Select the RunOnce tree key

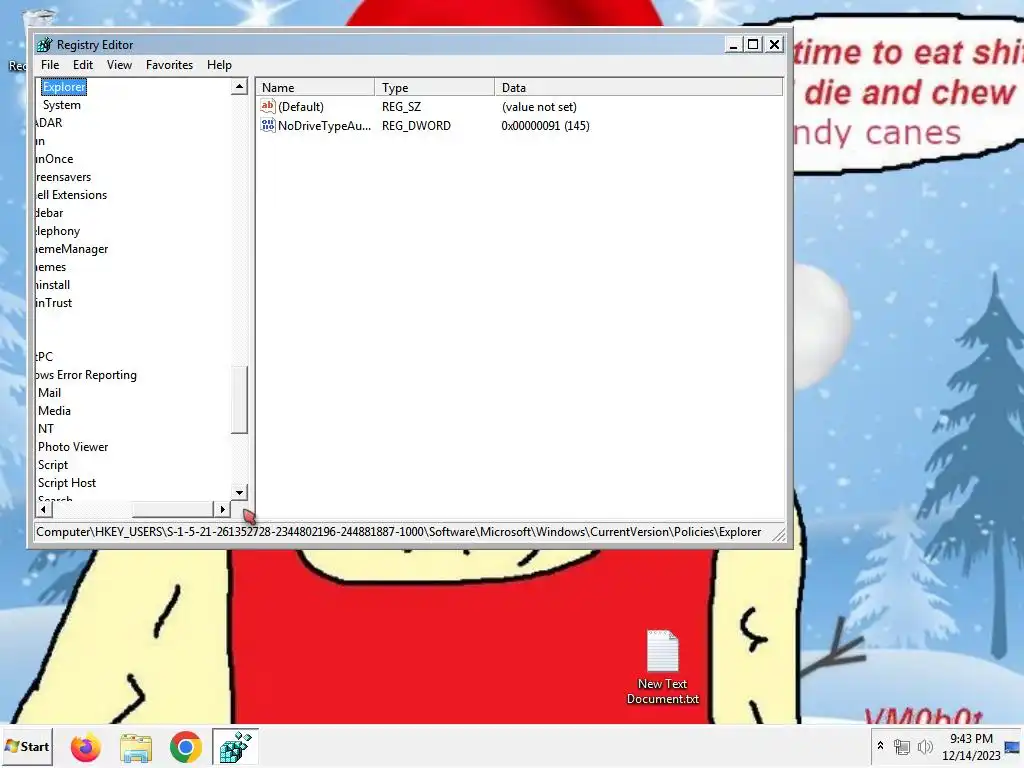click(54, 159)
